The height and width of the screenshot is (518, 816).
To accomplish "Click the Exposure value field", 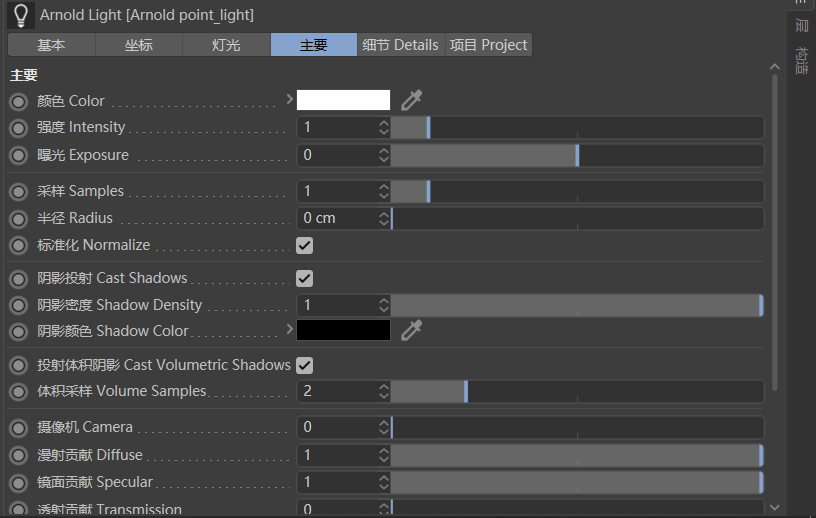I will coord(338,155).
